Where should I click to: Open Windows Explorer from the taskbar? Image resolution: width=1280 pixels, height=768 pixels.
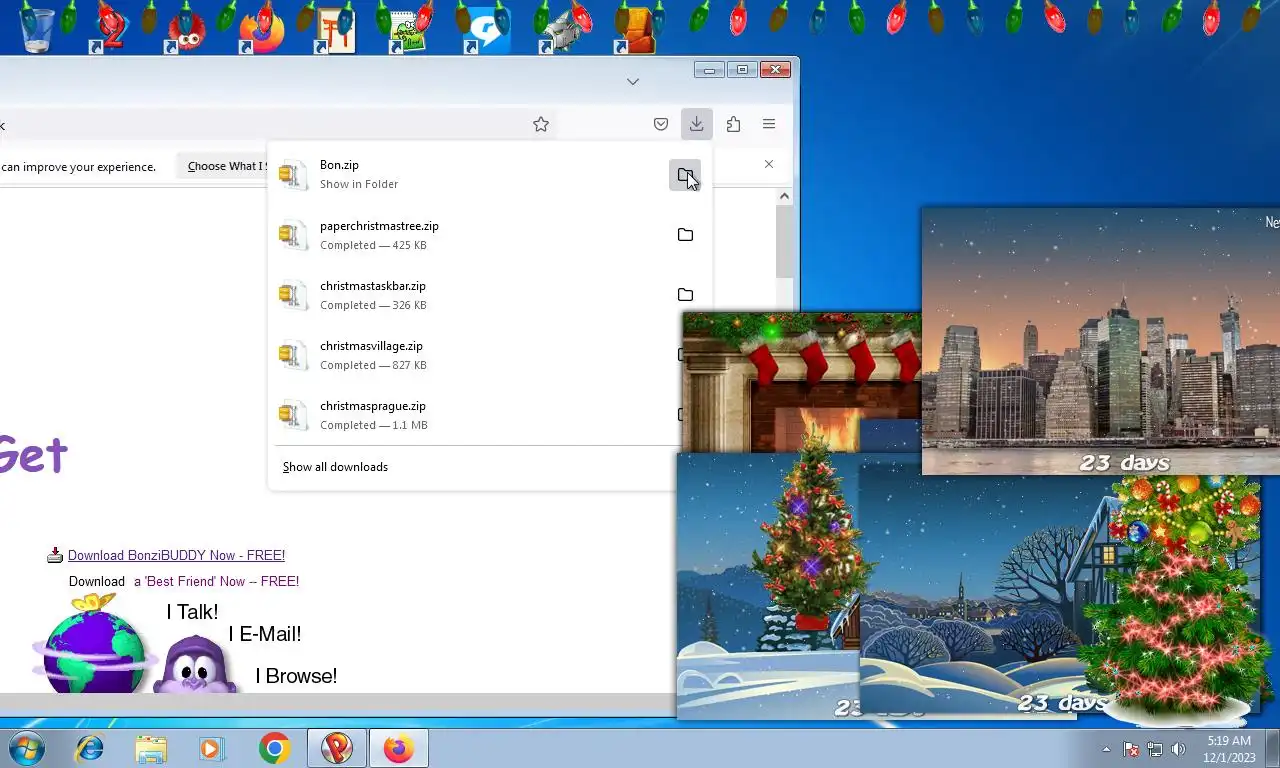pos(151,748)
